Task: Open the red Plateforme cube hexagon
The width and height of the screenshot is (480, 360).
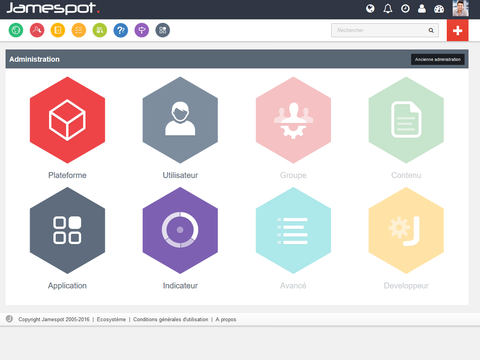Action: pyautogui.click(x=67, y=120)
